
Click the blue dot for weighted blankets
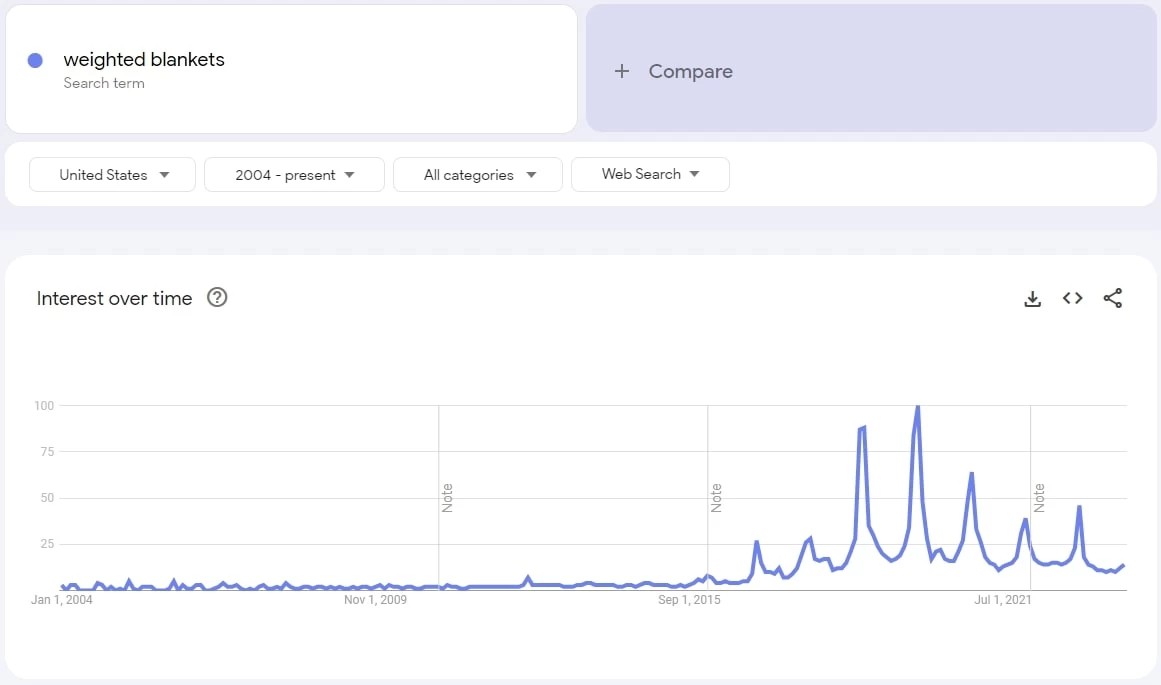pos(35,61)
